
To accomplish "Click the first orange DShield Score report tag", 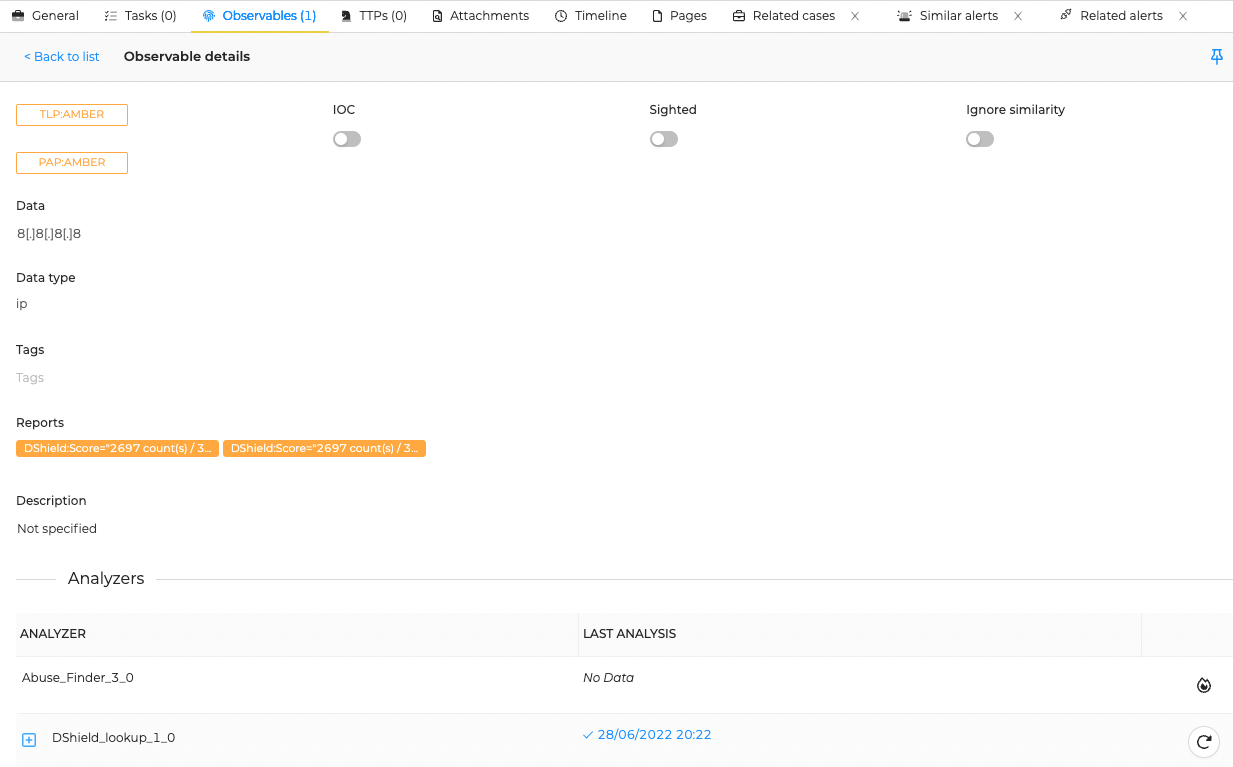I will pyautogui.click(x=117, y=449).
